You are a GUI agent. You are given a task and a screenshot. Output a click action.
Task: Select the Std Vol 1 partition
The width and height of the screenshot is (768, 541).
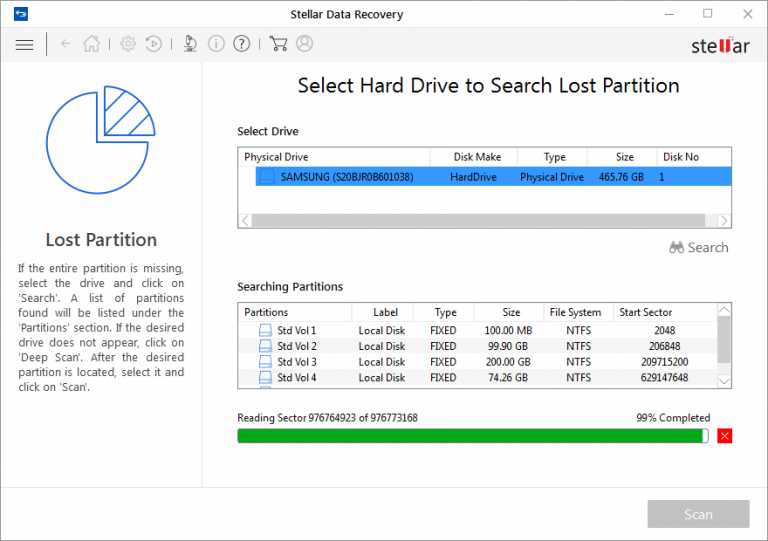(x=296, y=331)
